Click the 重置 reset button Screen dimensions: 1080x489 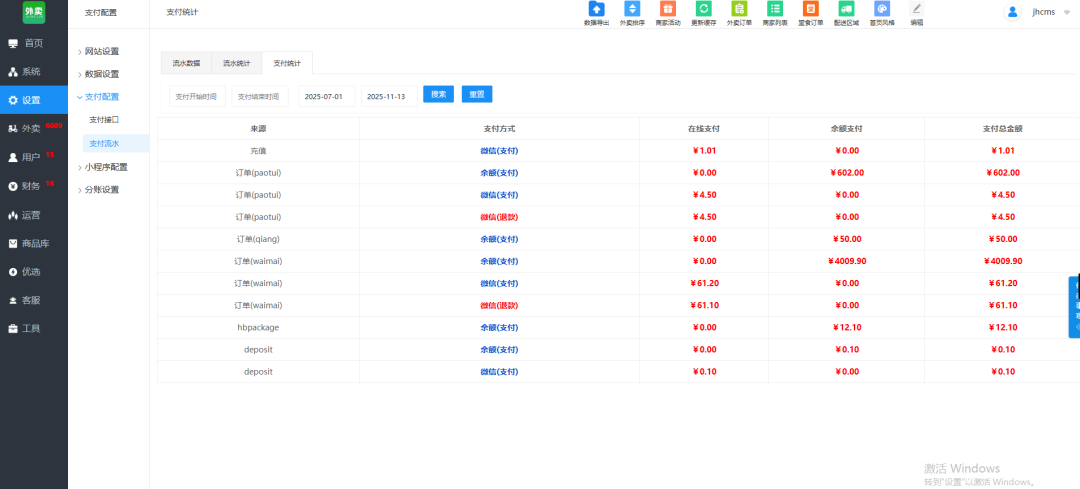pyautogui.click(x=477, y=94)
